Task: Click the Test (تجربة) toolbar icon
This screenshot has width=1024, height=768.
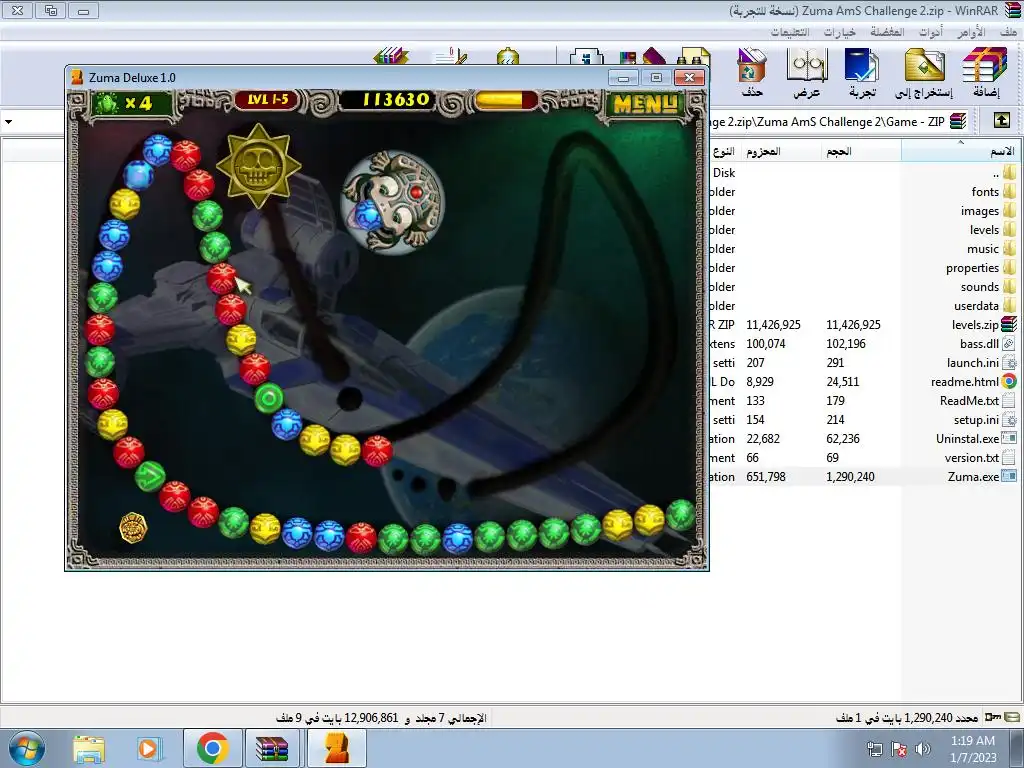Action: (862, 65)
